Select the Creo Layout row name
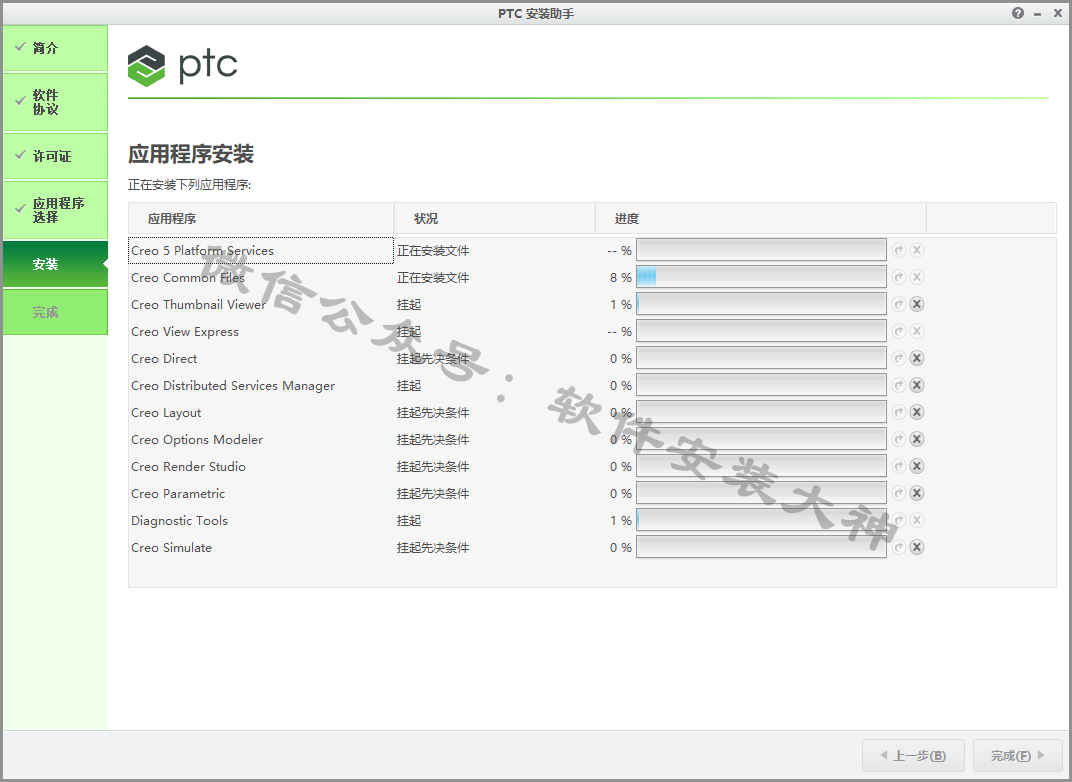Viewport: 1072px width, 782px height. (x=166, y=413)
